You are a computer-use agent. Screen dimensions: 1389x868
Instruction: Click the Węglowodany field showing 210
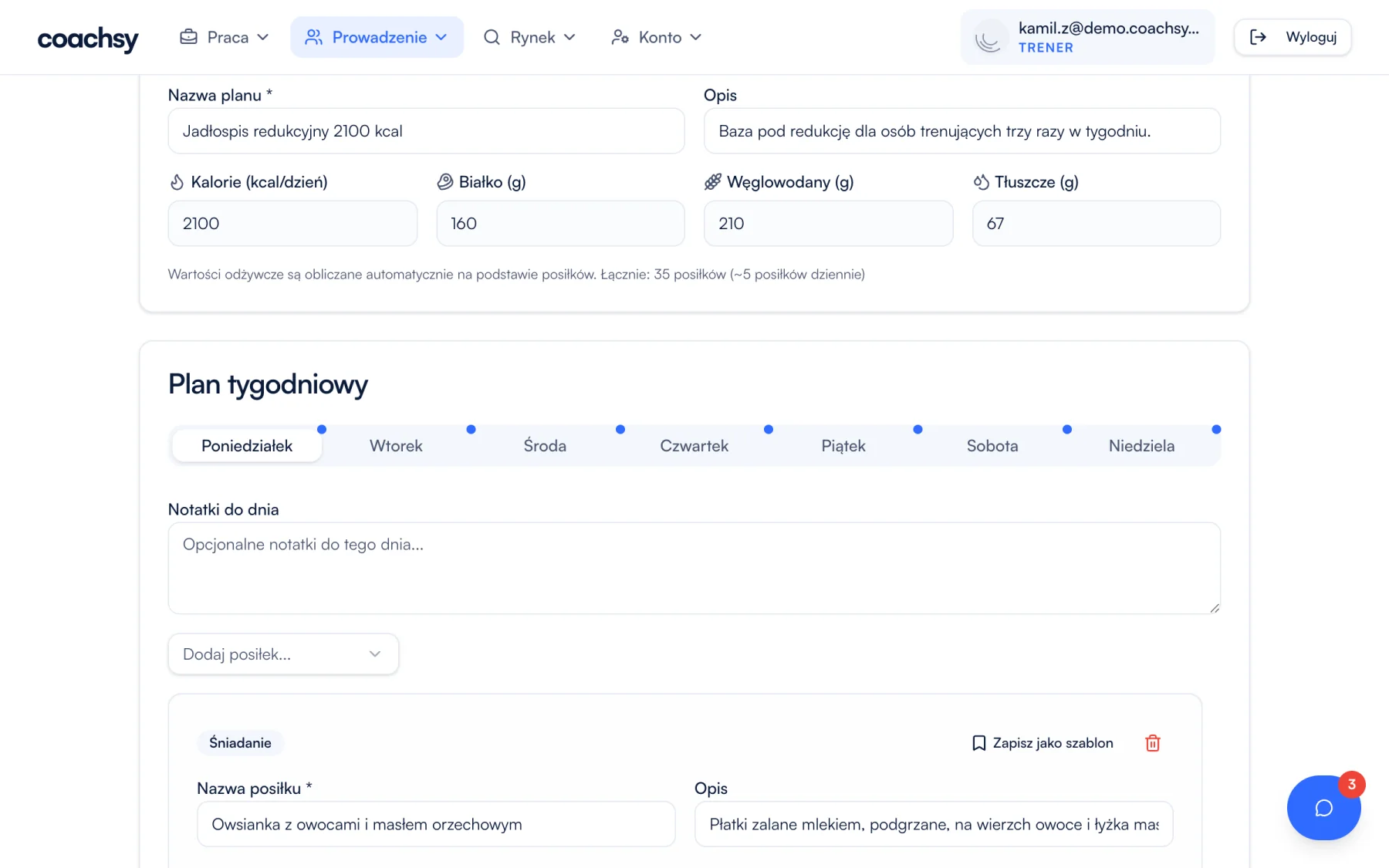[828, 224]
